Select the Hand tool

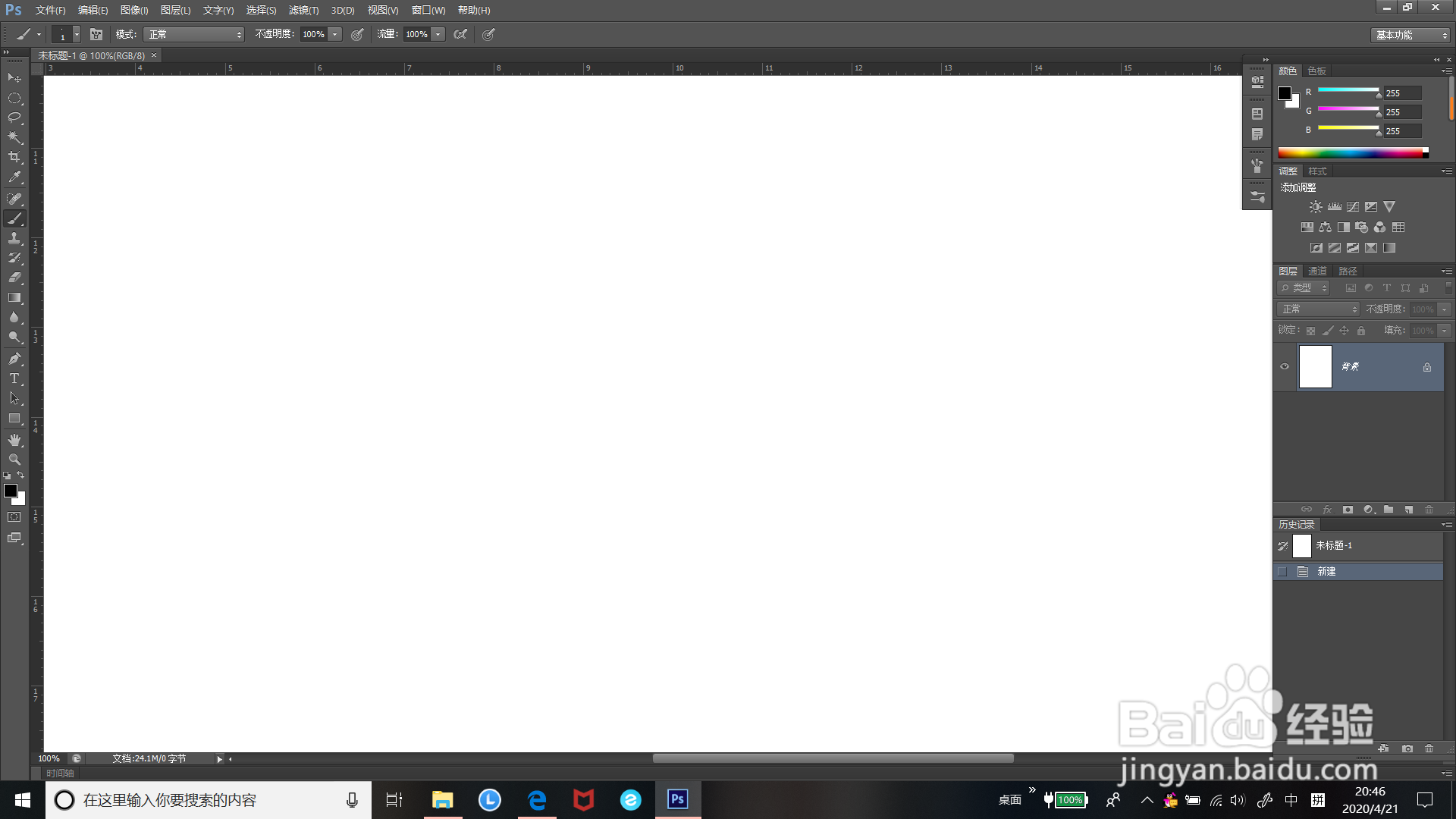click(x=14, y=440)
